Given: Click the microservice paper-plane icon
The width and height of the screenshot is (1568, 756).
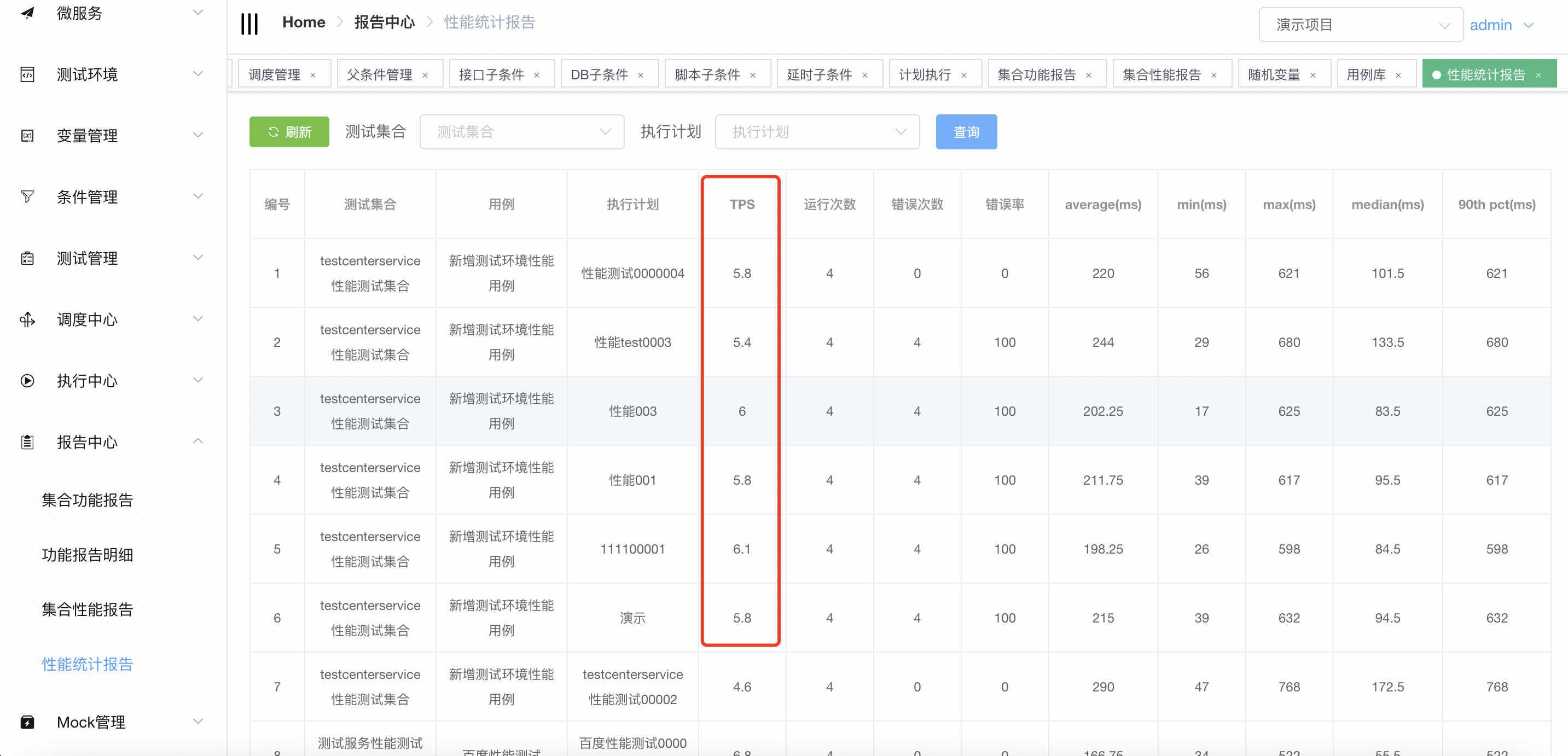Looking at the screenshot, I should pyautogui.click(x=27, y=13).
